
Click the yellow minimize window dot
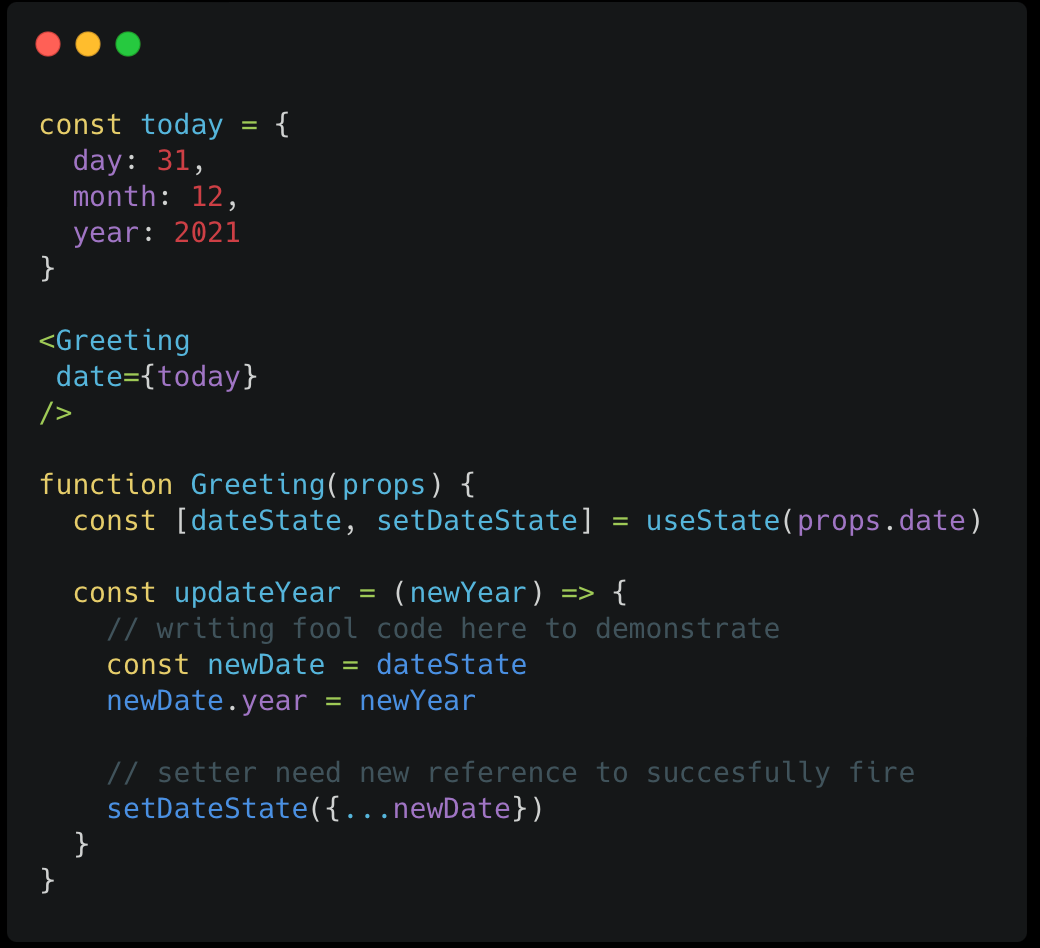(88, 44)
